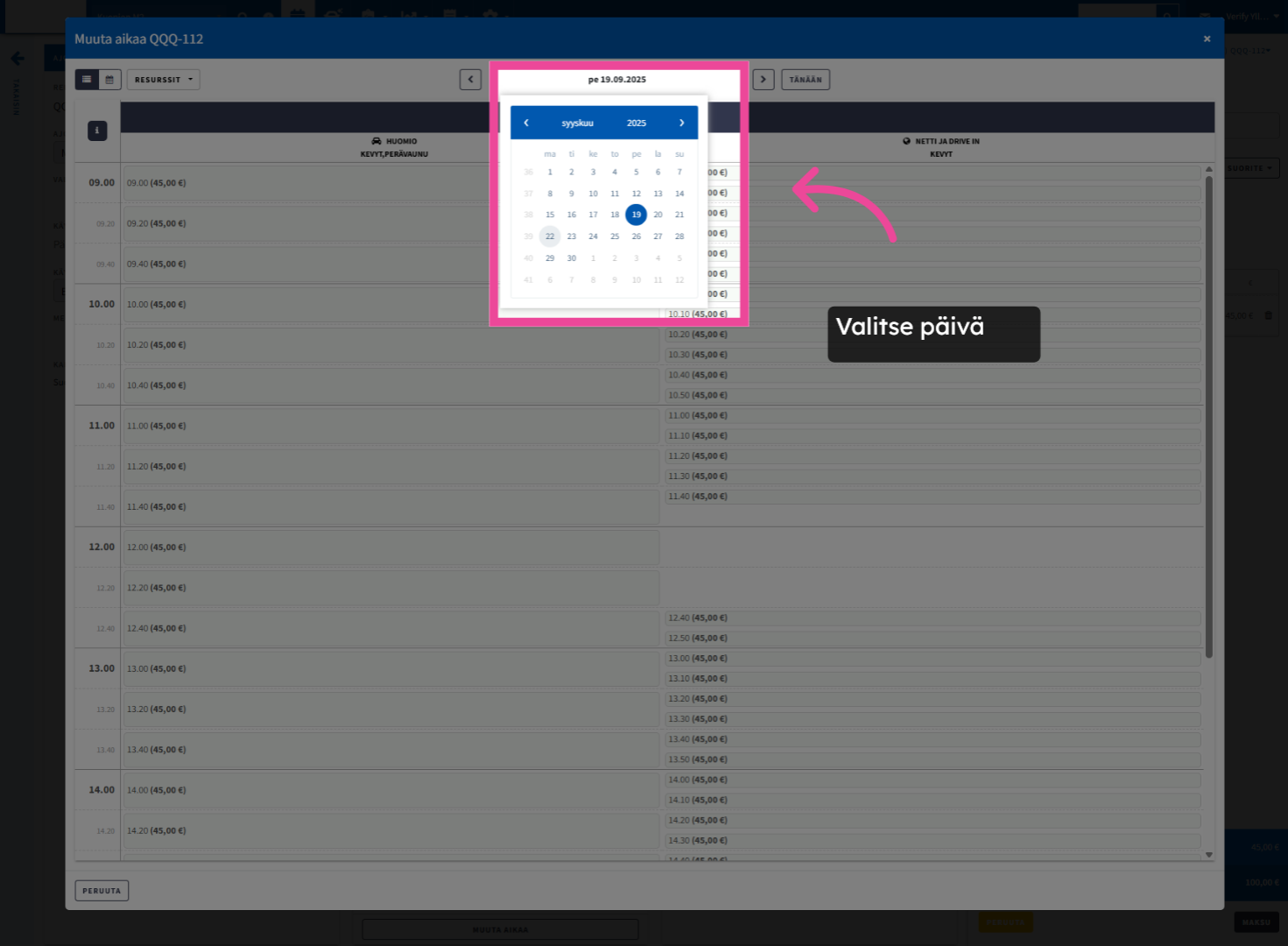1288x946 pixels.
Task: Choose day 14 in the calendar
Action: pos(679,194)
